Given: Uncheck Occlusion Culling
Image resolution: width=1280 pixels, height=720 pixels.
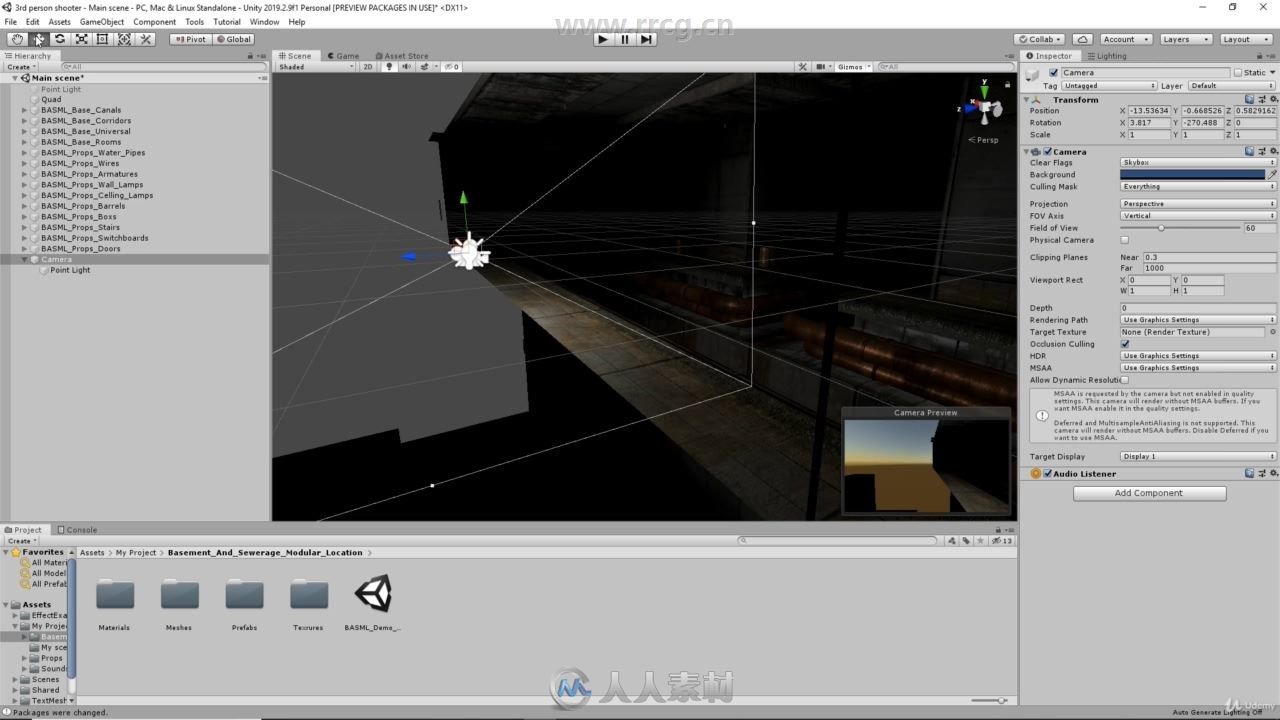Looking at the screenshot, I should point(1125,344).
